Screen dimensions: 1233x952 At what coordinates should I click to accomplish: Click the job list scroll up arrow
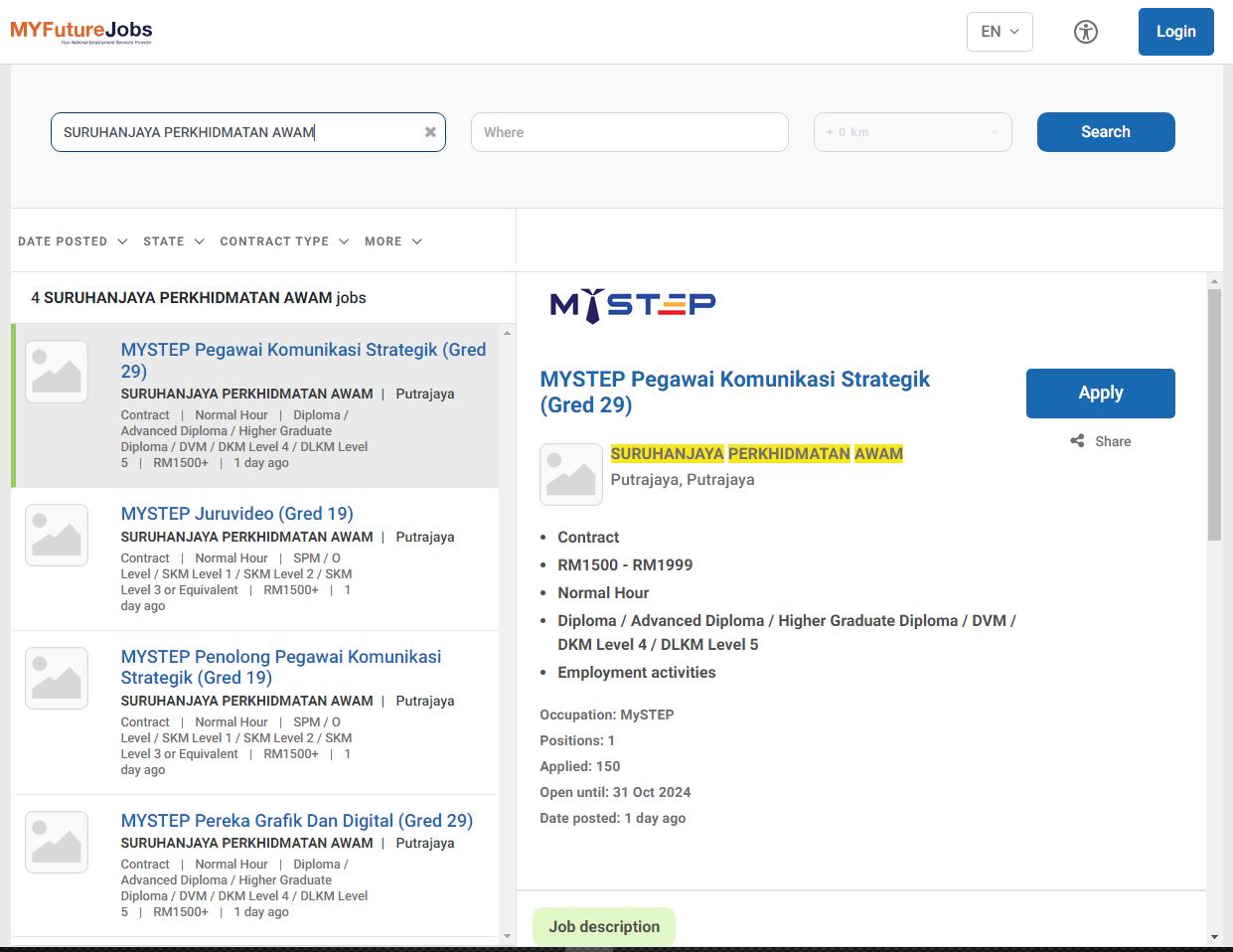508,333
